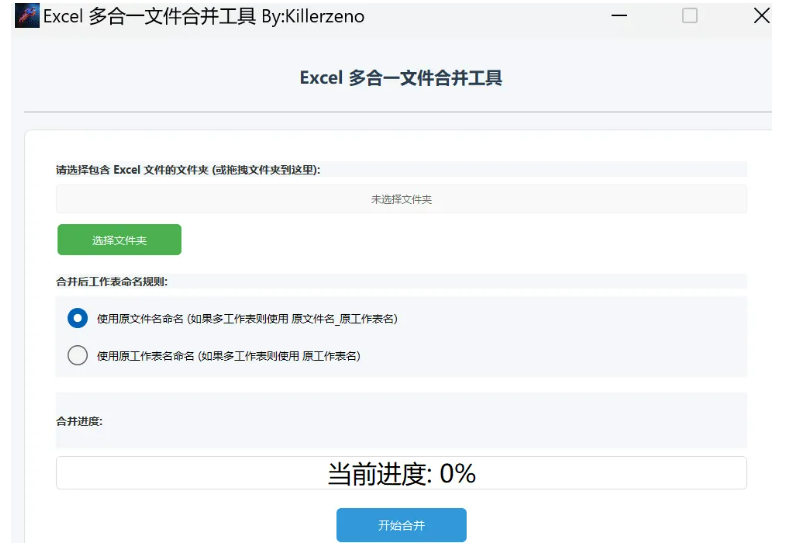Click the window title By:Killerzeno text
The image size is (799, 555).
[313, 16]
